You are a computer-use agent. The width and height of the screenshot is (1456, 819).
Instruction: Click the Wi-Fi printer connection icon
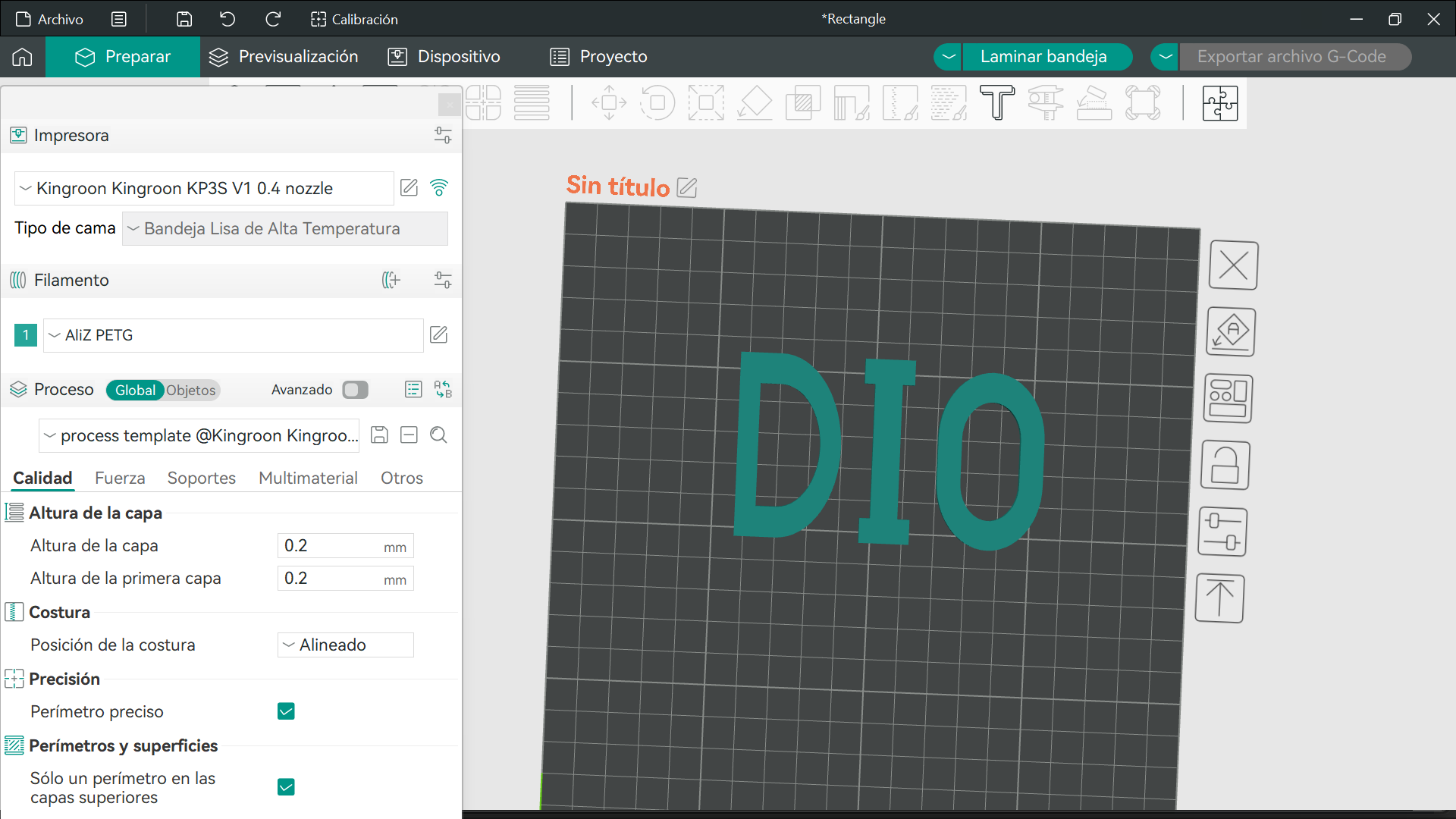tap(439, 187)
